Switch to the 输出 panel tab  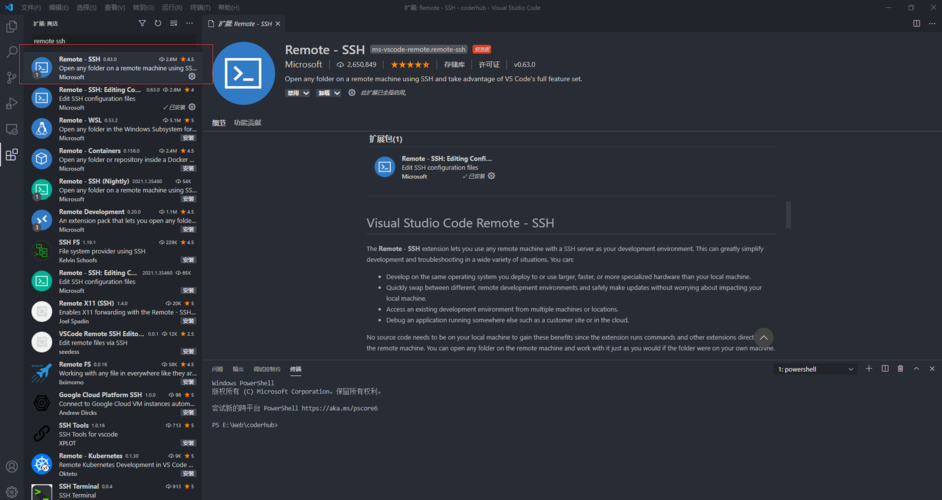[238, 369]
